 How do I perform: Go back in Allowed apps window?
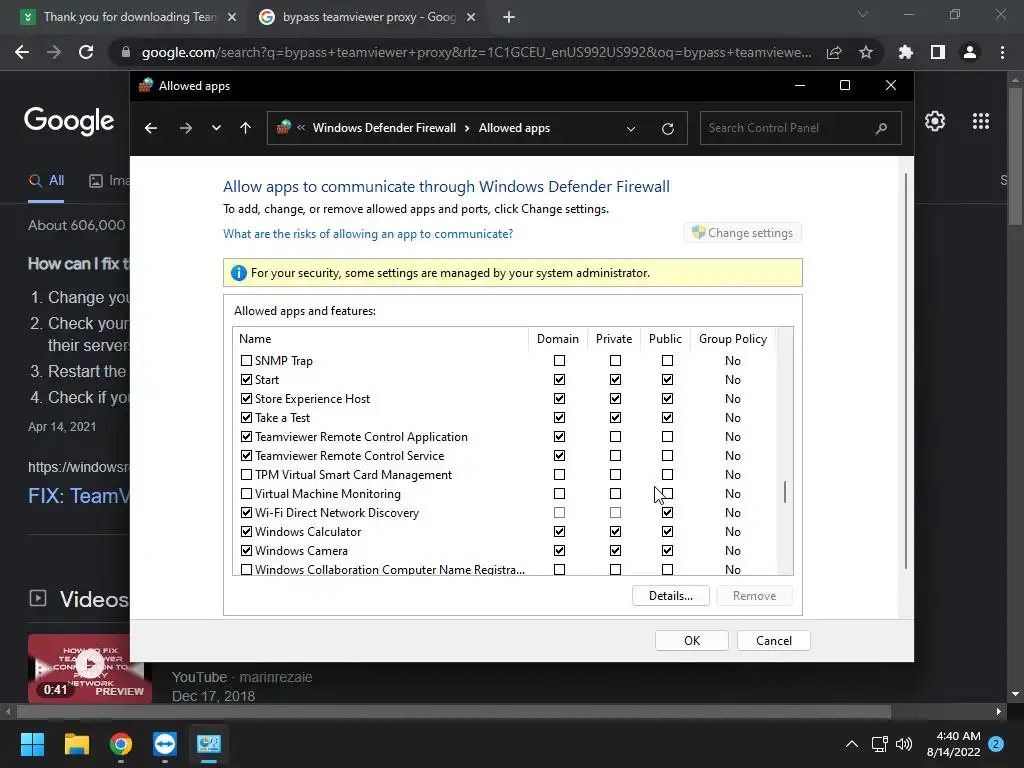coord(151,128)
